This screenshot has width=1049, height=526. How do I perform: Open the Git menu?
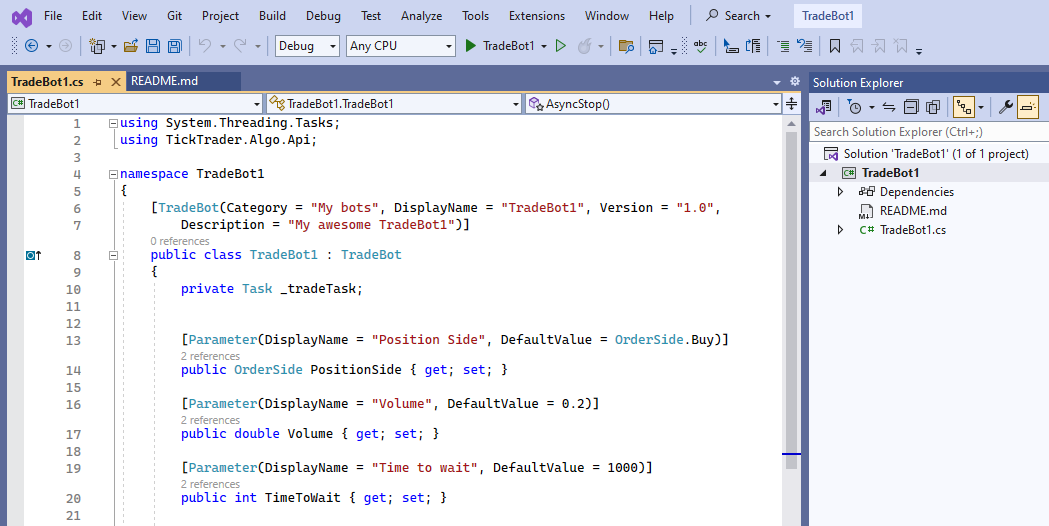175,16
